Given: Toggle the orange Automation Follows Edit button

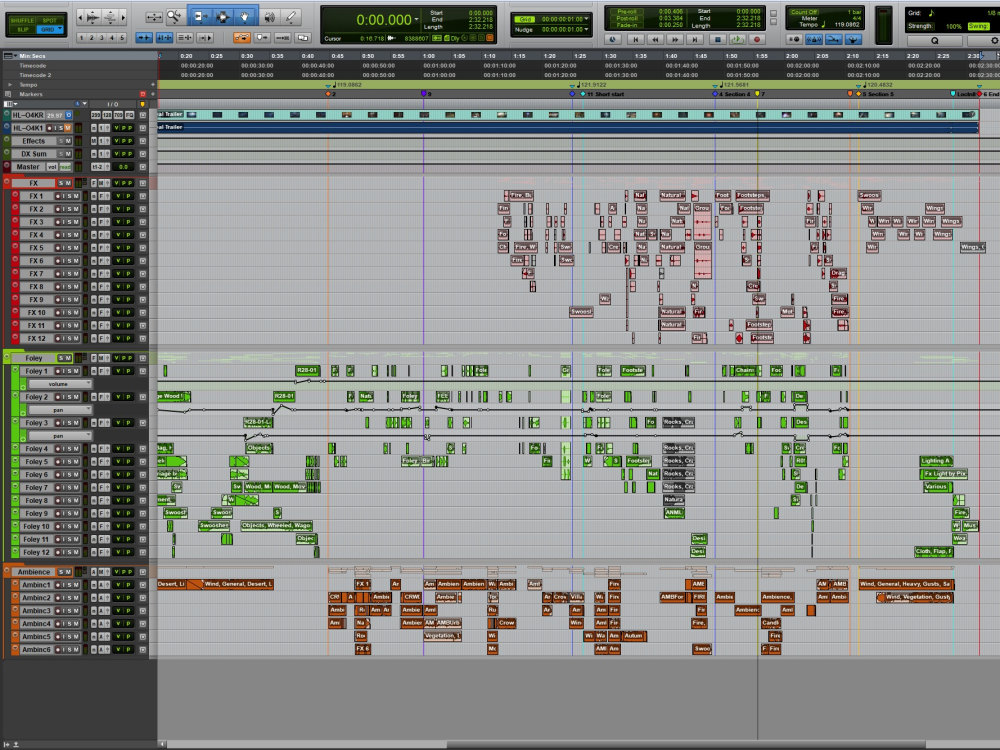Looking at the screenshot, I should tap(242, 38).
